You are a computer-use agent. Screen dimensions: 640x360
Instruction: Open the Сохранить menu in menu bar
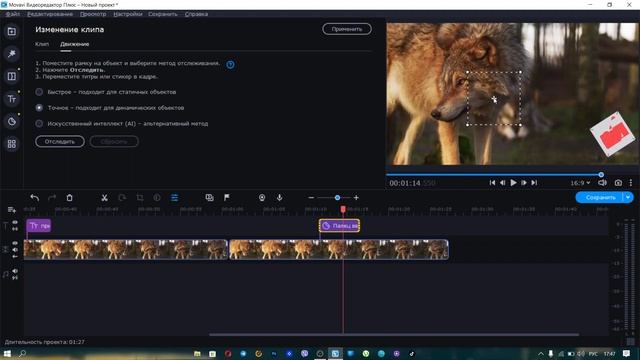(x=163, y=14)
